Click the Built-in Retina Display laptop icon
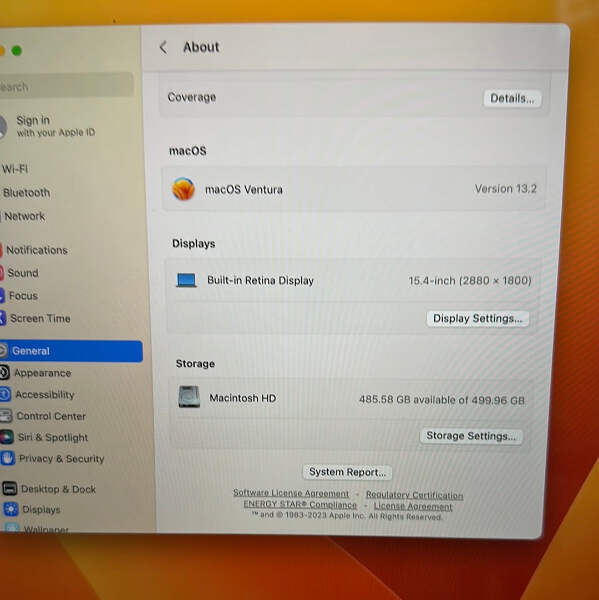The image size is (599, 600). 186,280
